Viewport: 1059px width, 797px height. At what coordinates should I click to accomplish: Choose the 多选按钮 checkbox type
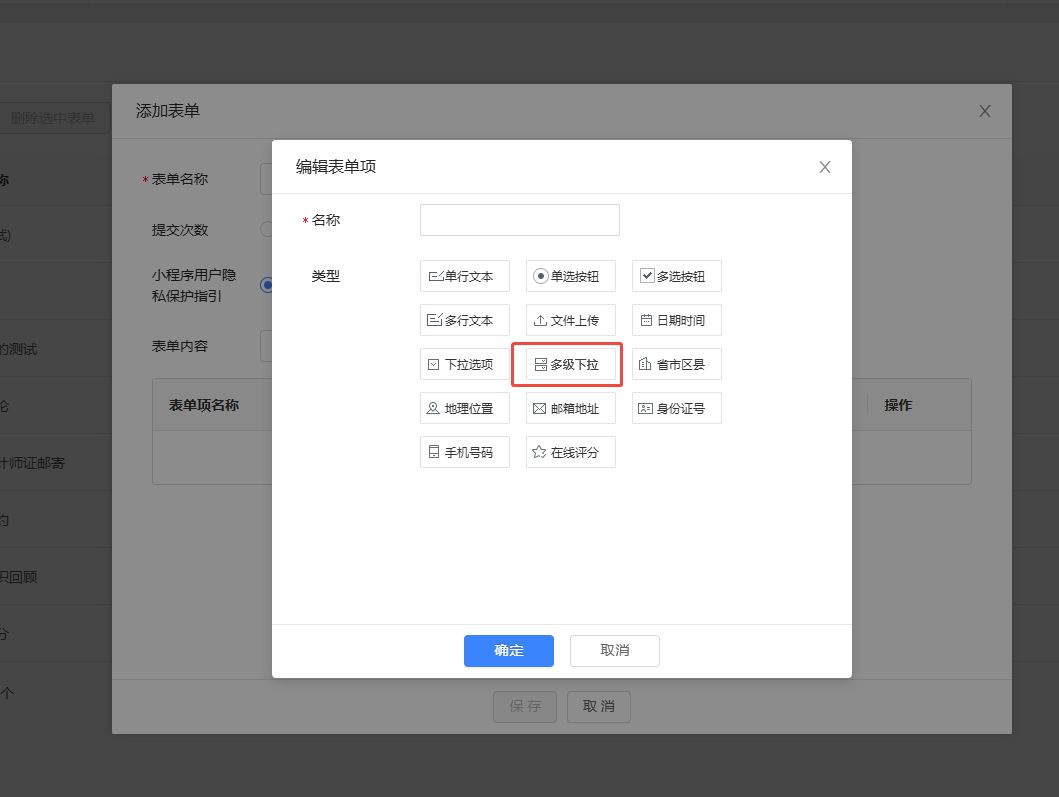click(x=676, y=276)
